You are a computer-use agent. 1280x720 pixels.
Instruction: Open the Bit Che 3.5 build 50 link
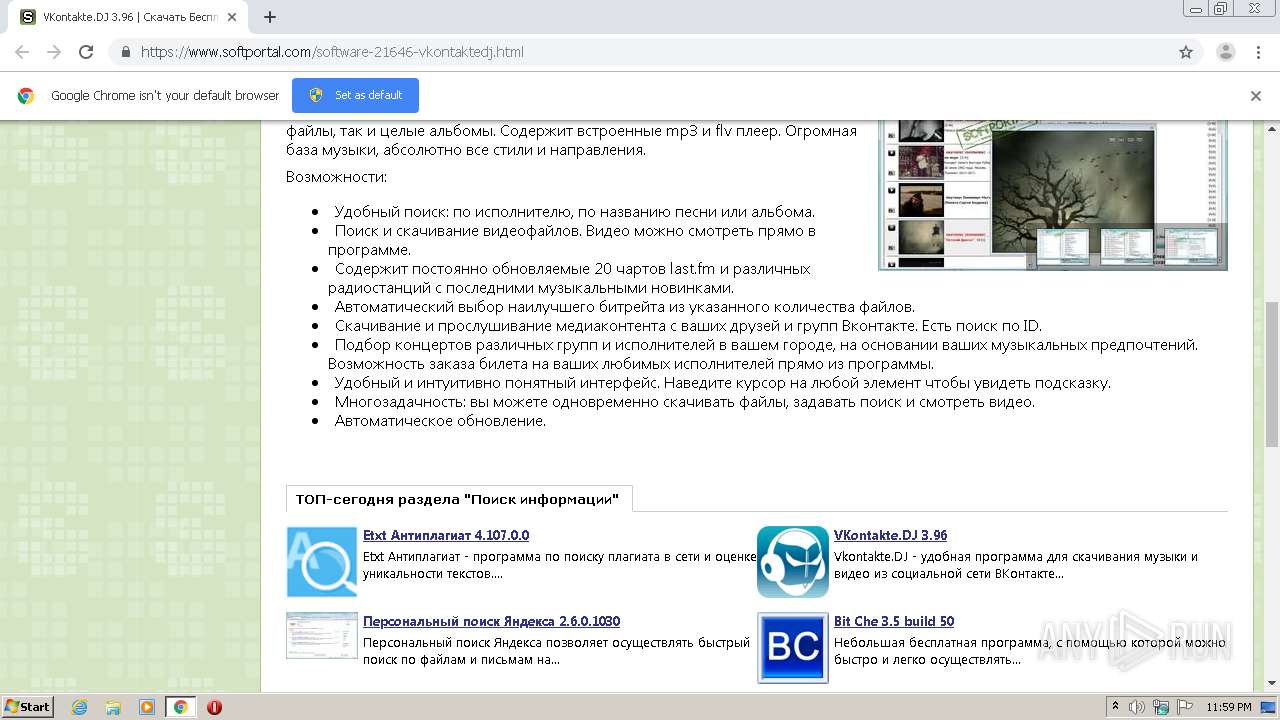pos(894,622)
